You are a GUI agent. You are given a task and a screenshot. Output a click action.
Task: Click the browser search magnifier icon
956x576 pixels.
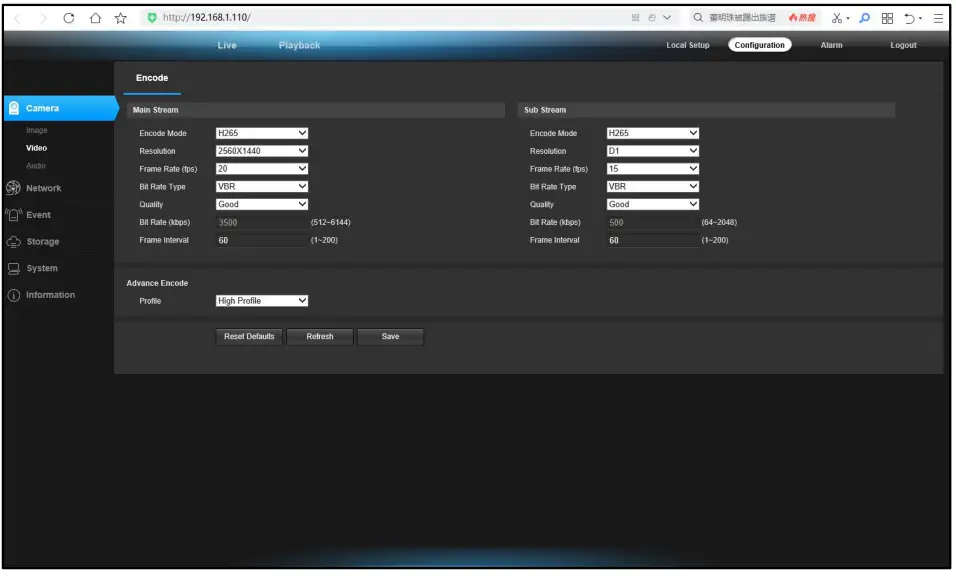(x=698, y=18)
